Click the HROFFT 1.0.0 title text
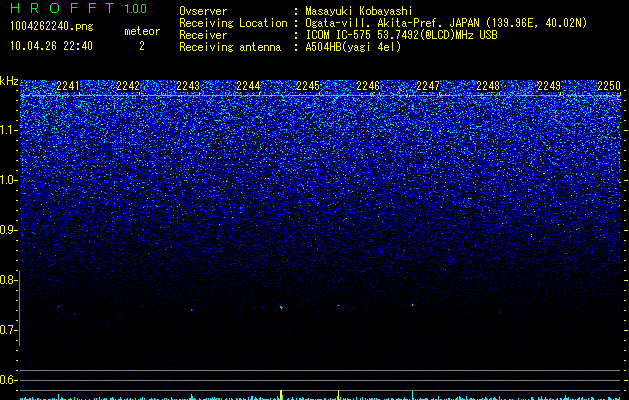This screenshot has width=629, height=400. 79,8
